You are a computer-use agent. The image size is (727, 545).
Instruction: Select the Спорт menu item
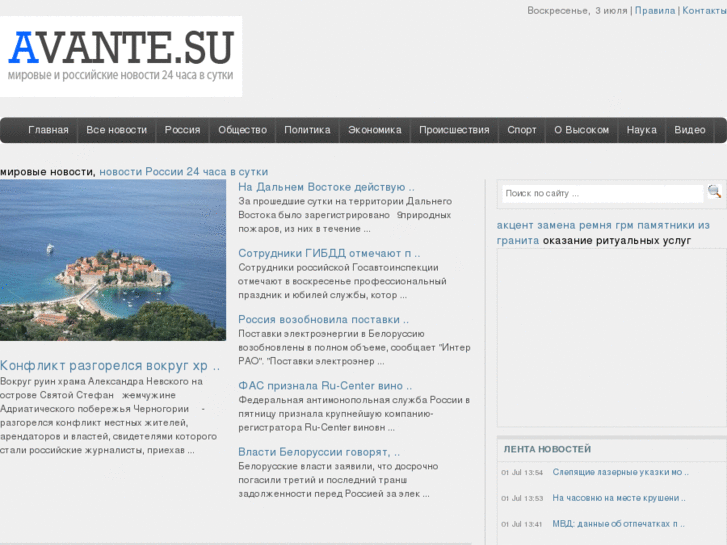pos(522,130)
